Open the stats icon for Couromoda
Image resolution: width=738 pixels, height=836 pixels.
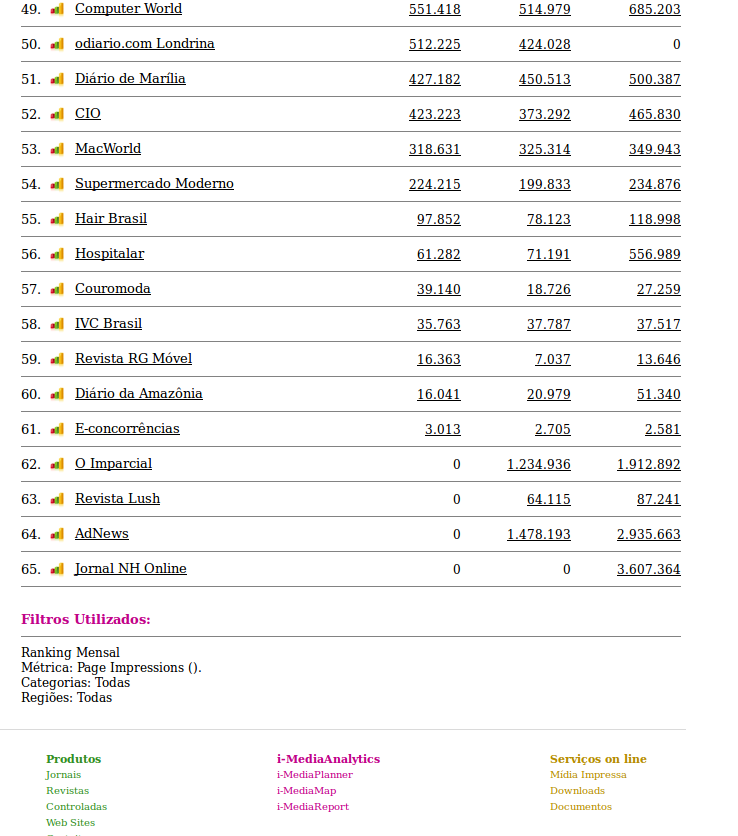pos(57,289)
